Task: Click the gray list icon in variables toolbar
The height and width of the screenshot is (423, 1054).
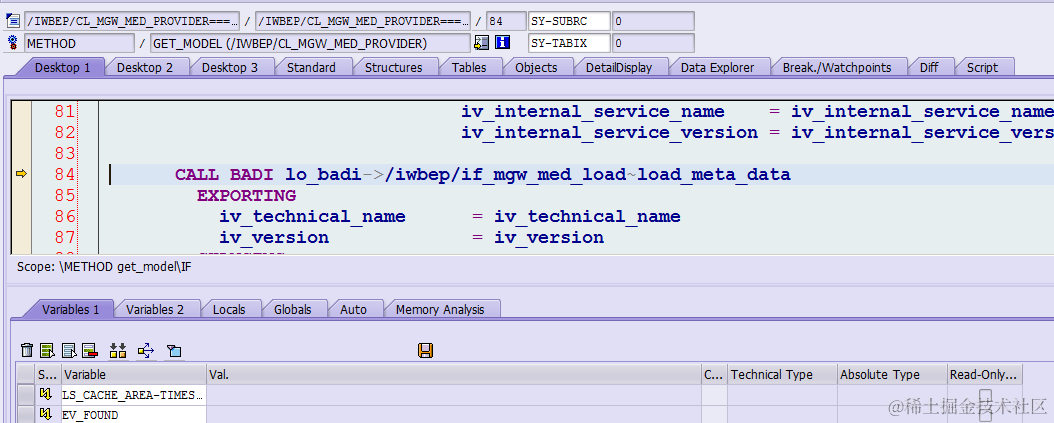Action: [69, 350]
